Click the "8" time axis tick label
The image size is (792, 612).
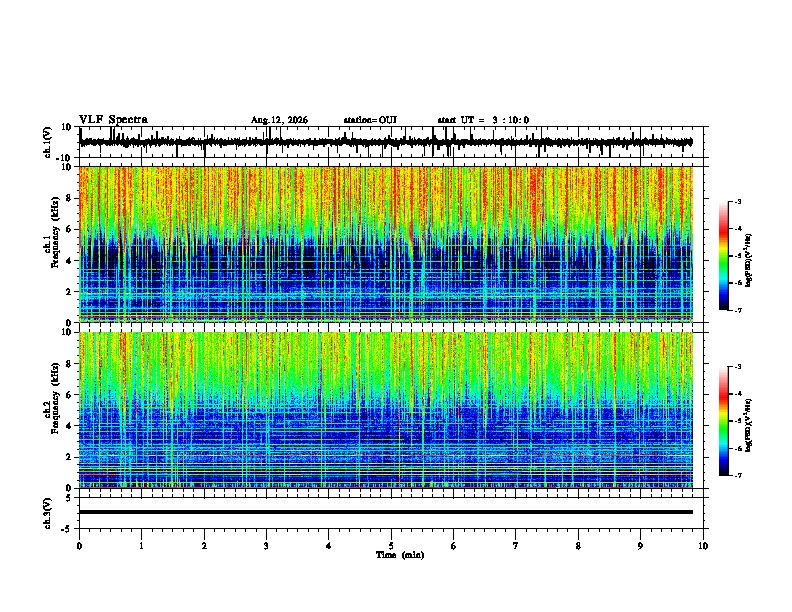pos(578,546)
